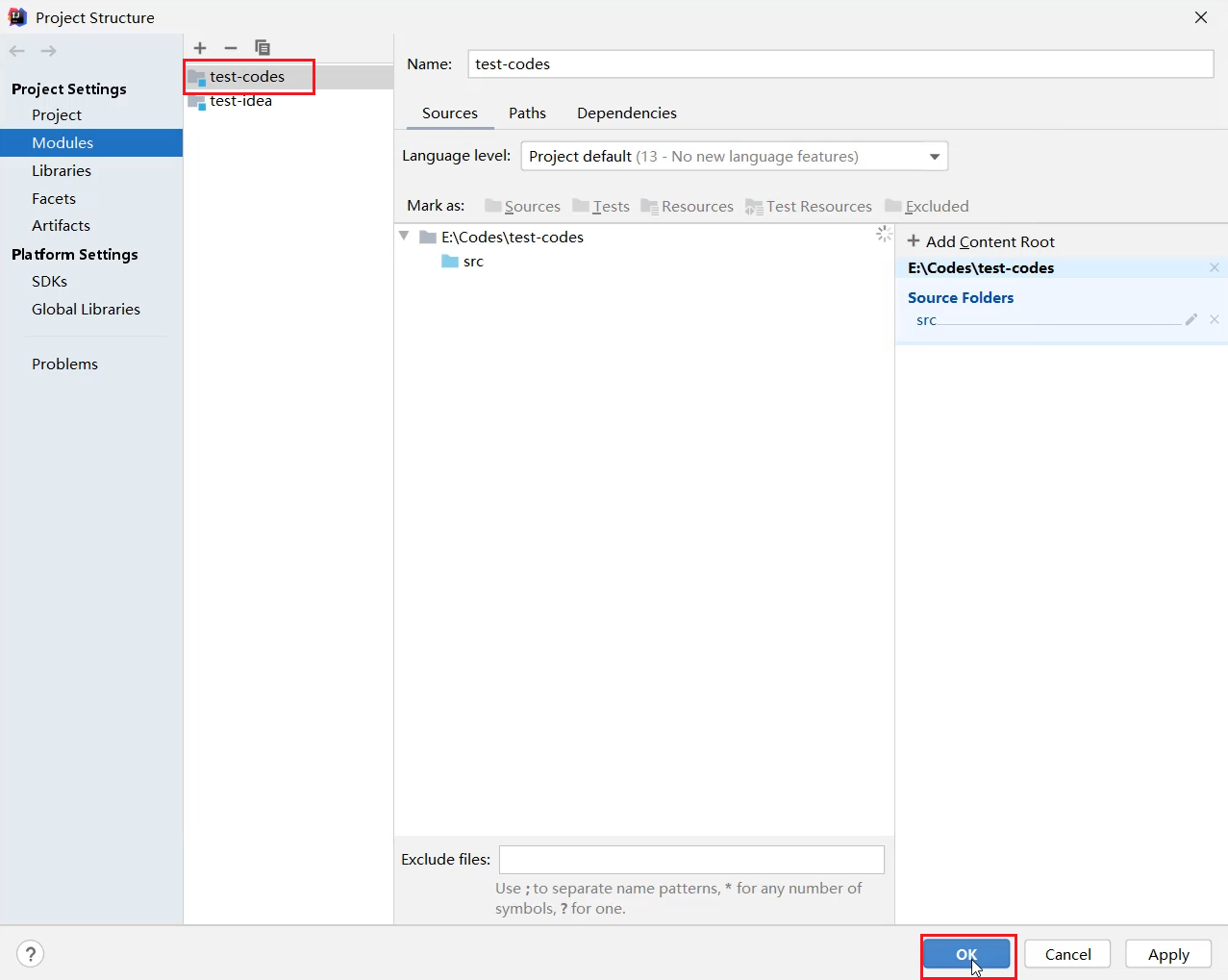Open the help question mark button
The width and height of the screenshot is (1228, 980).
tap(31, 954)
